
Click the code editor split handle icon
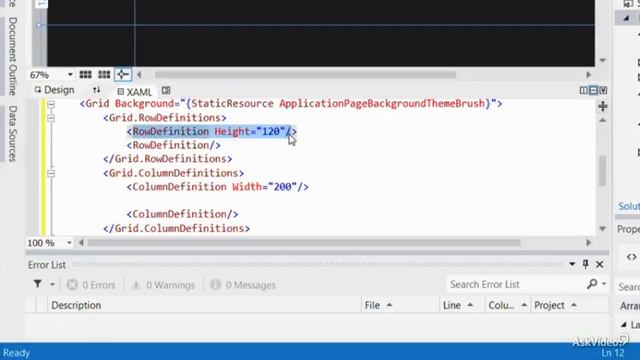pyautogui.click(x=603, y=107)
